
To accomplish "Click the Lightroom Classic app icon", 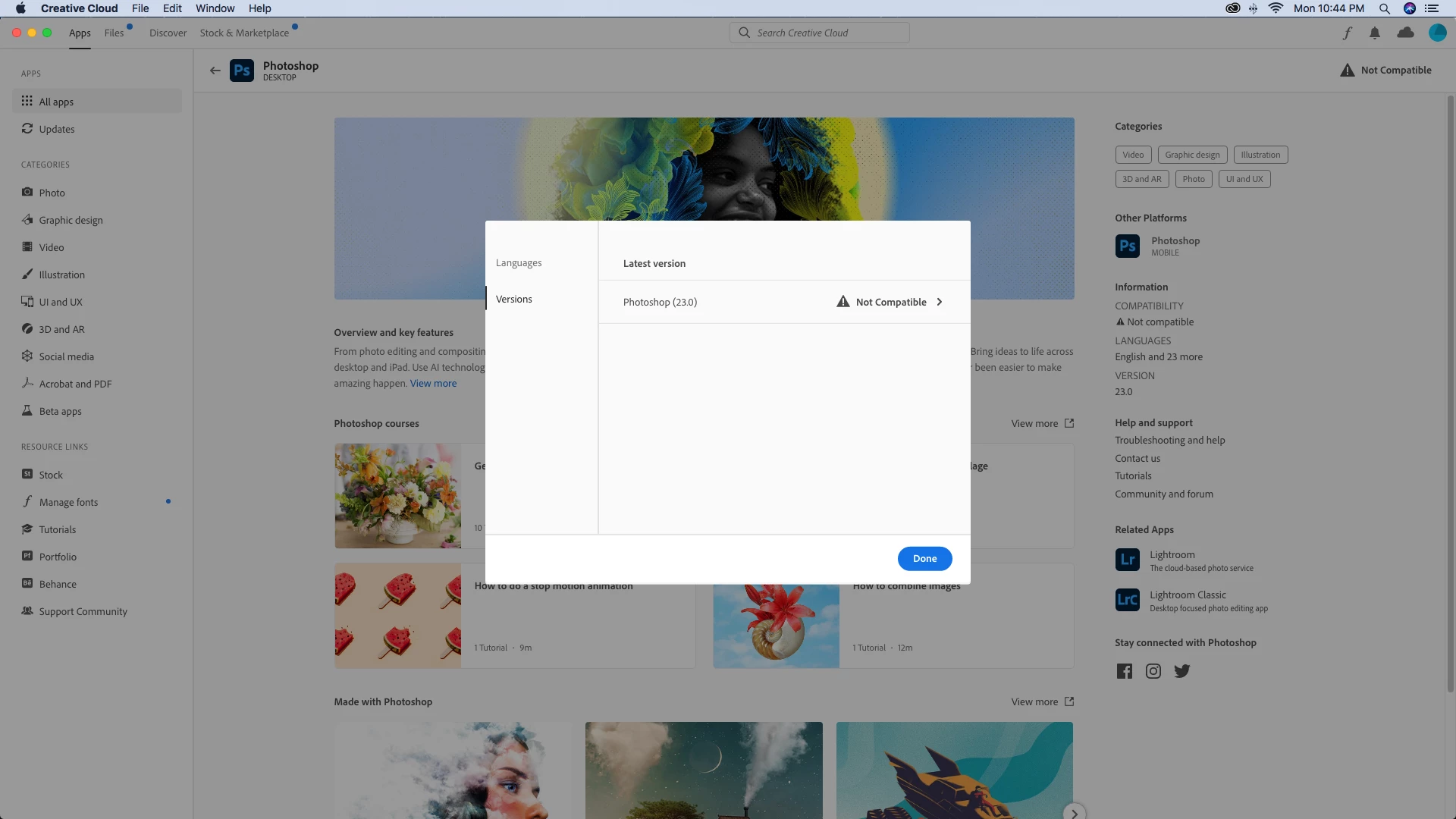I will (x=1127, y=600).
